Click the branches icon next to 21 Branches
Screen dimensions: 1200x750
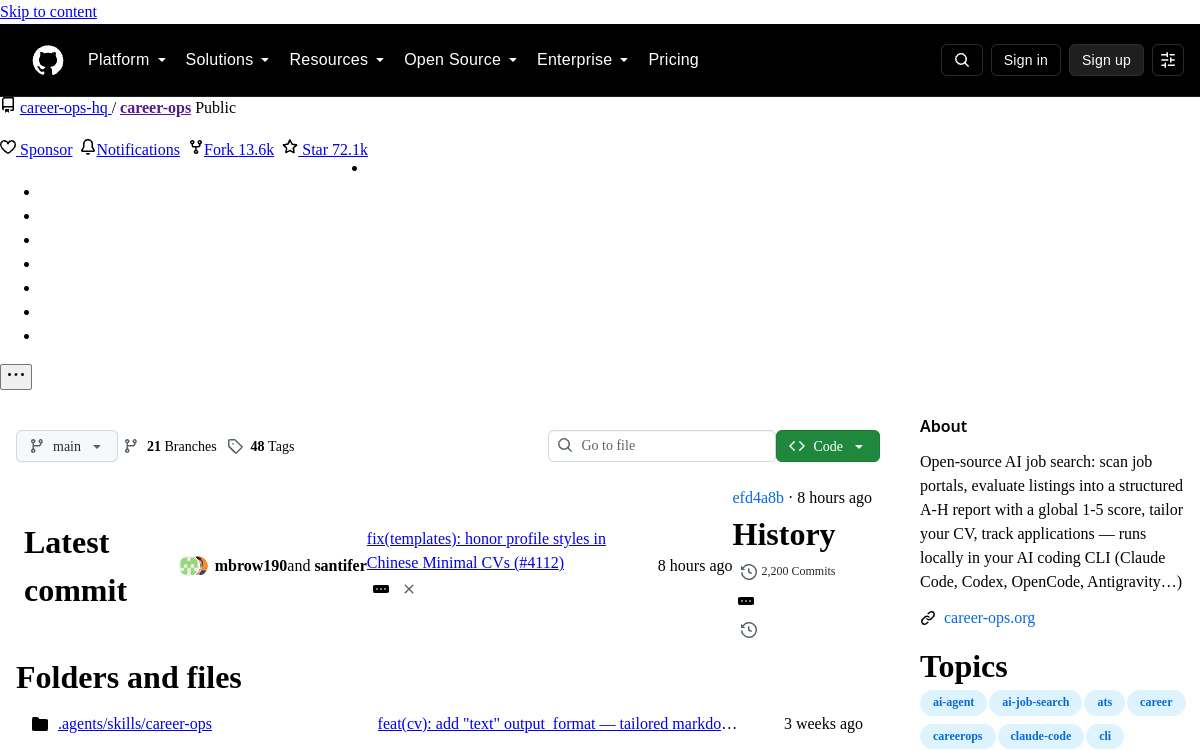coord(131,446)
